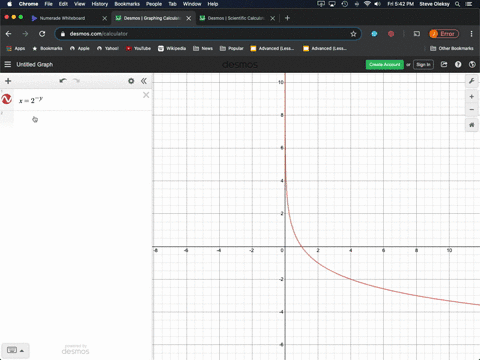
Task: Select the Desmos Graphing Calculator tab
Action: [x=152, y=18]
